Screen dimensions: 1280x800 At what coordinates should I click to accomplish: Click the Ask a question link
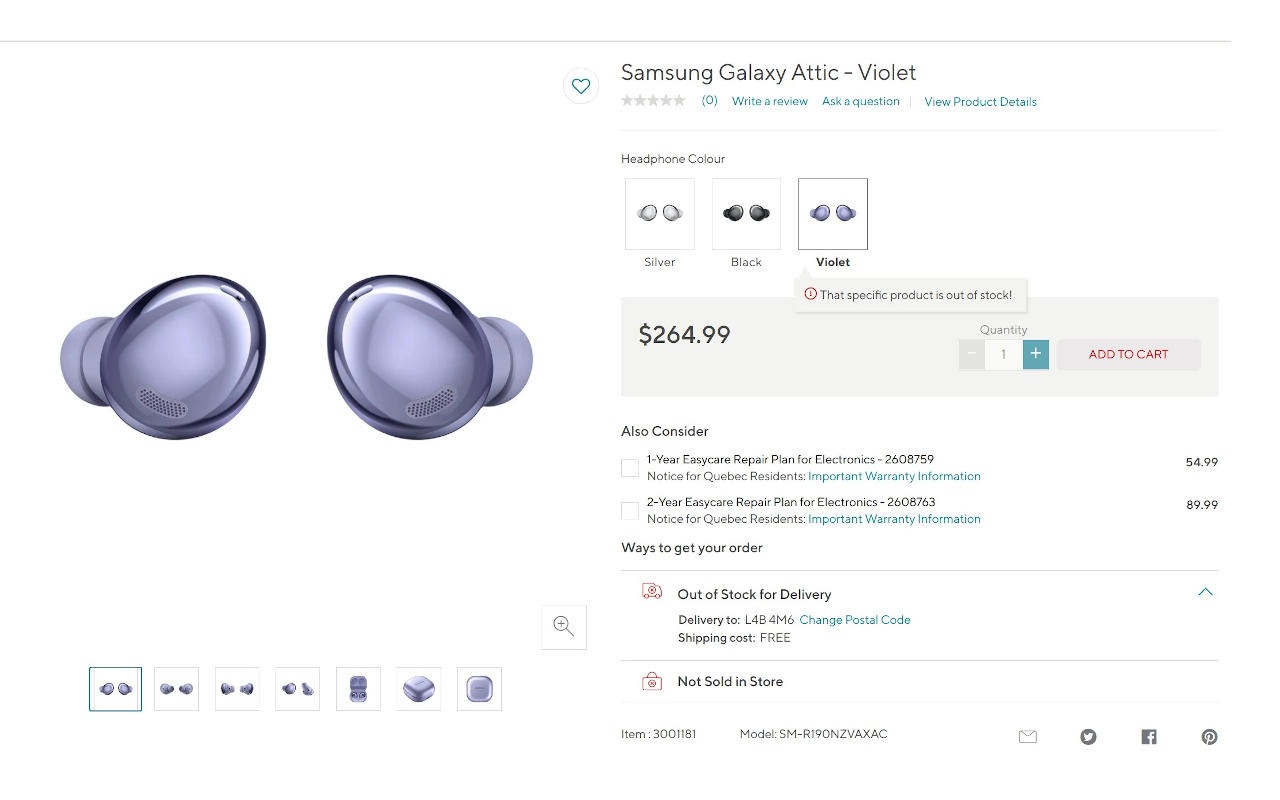(860, 101)
